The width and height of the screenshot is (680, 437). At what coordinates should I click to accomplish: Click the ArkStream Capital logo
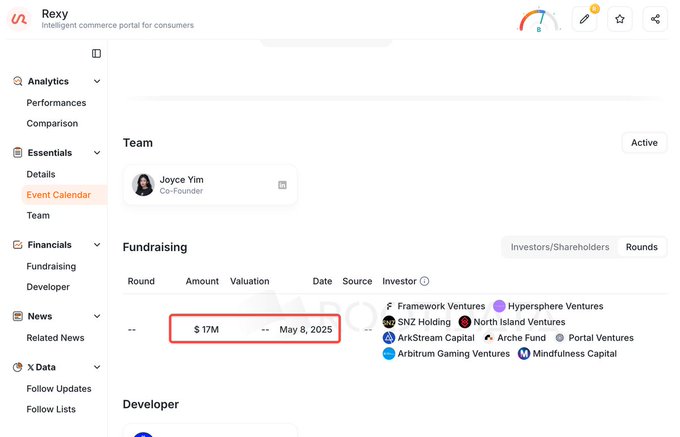[389, 338]
